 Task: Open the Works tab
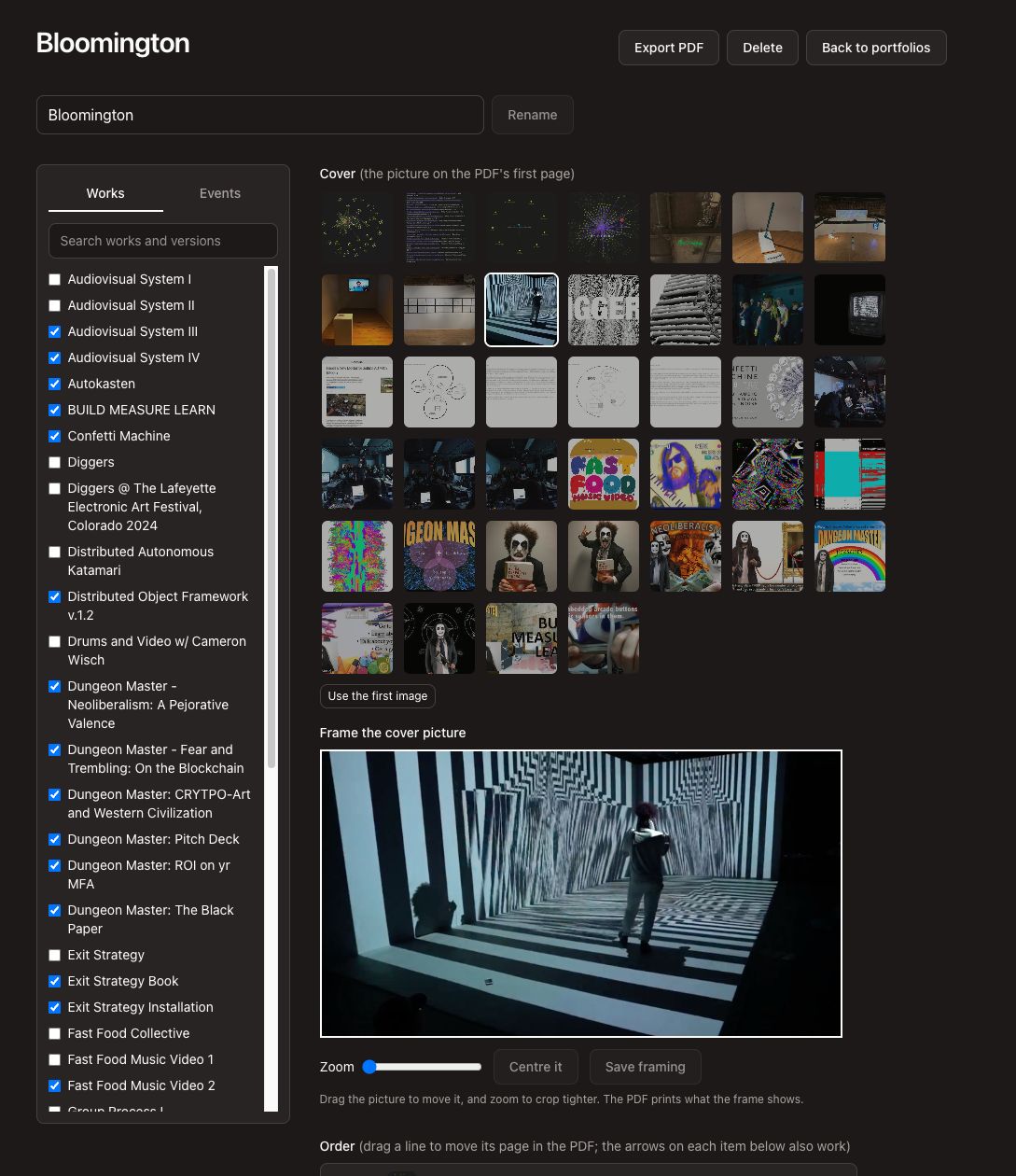coord(105,193)
